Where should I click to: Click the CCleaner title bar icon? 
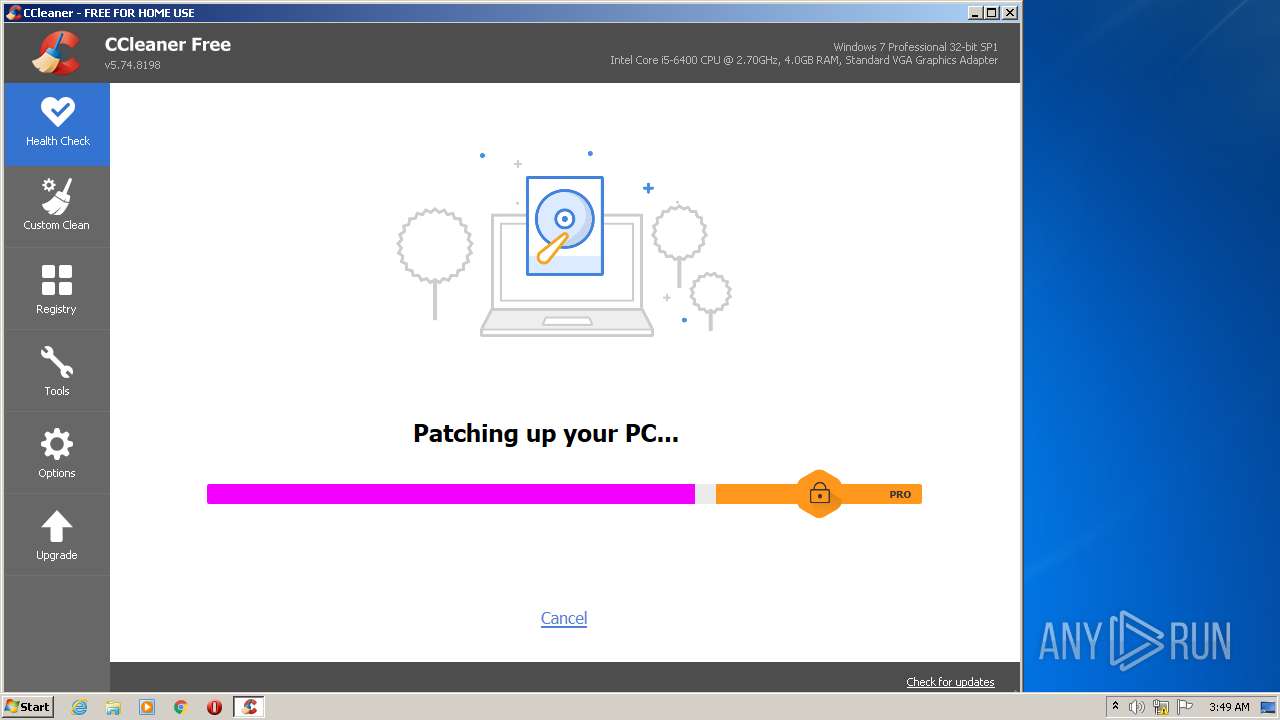pyautogui.click(x=14, y=13)
